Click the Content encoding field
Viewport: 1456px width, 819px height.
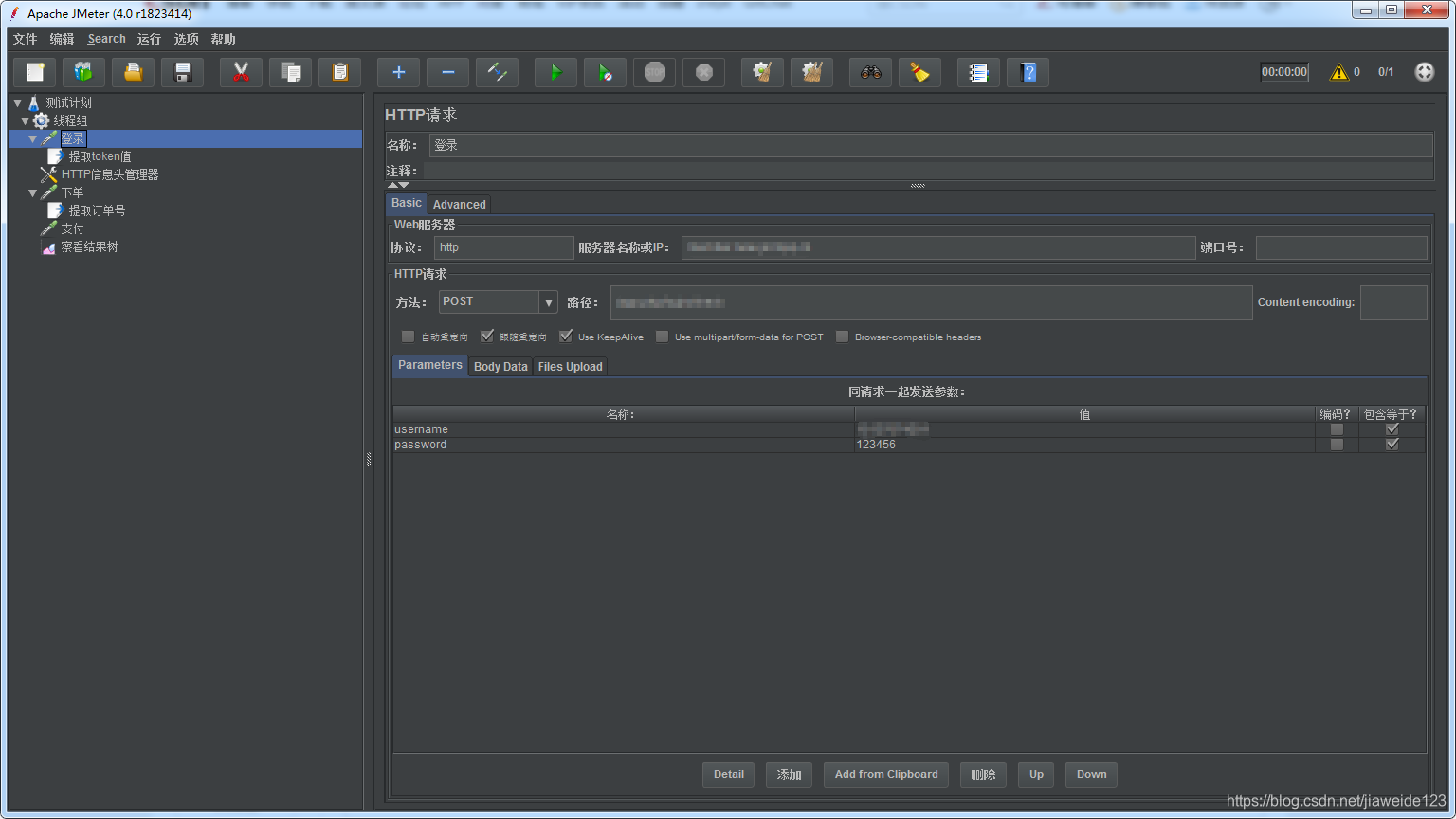tap(1393, 302)
